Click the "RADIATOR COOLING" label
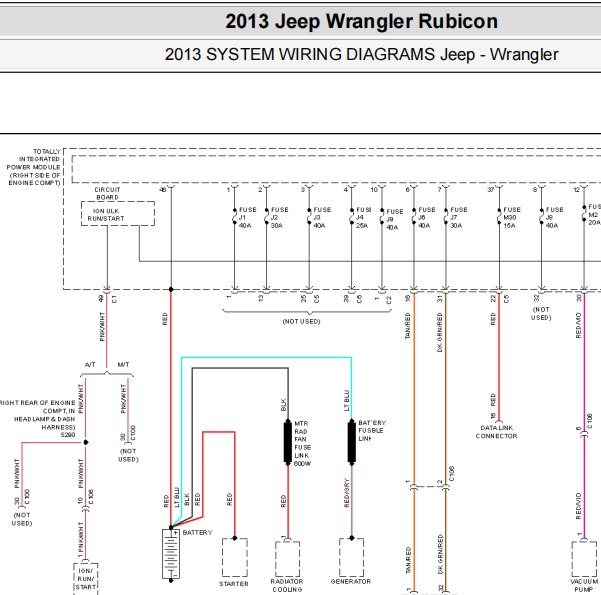The image size is (601, 595). (x=287, y=585)
